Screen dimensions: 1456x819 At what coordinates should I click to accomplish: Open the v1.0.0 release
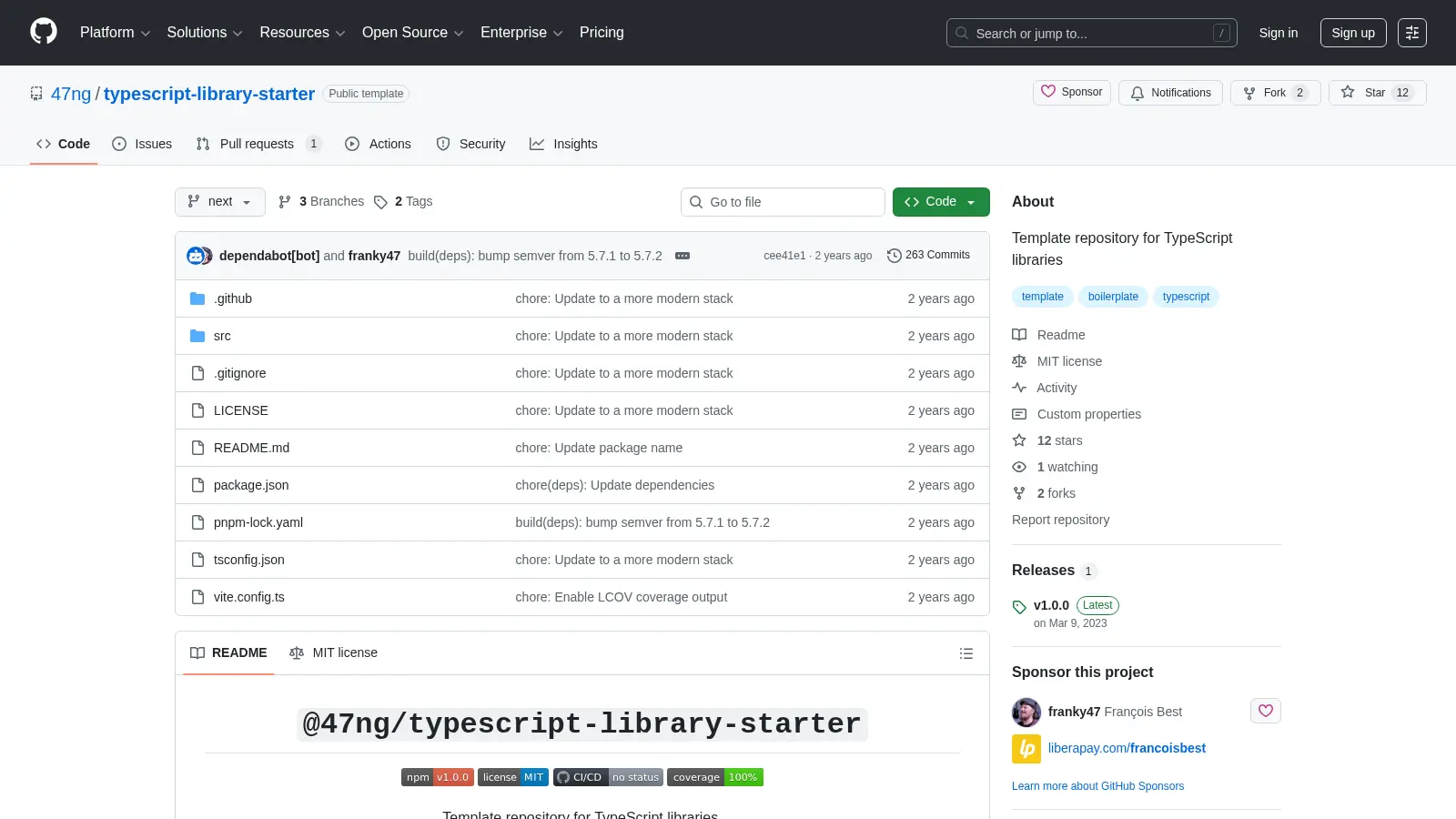pos(1051,605)
